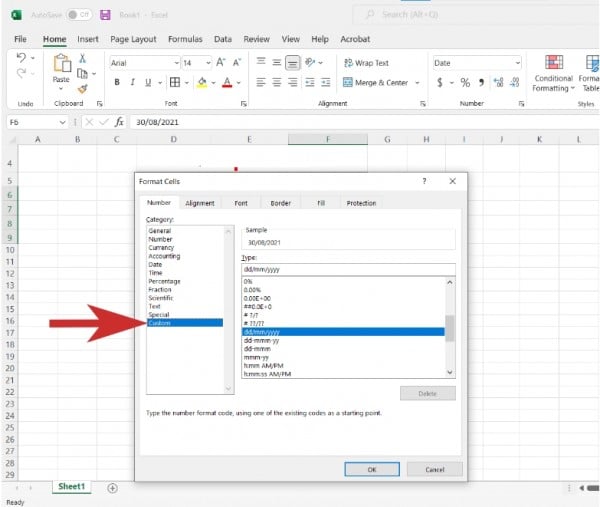This screenshot has height=507, width=600.
Task: Open the number format Date dropdown
Action: (x=517, y=63)
